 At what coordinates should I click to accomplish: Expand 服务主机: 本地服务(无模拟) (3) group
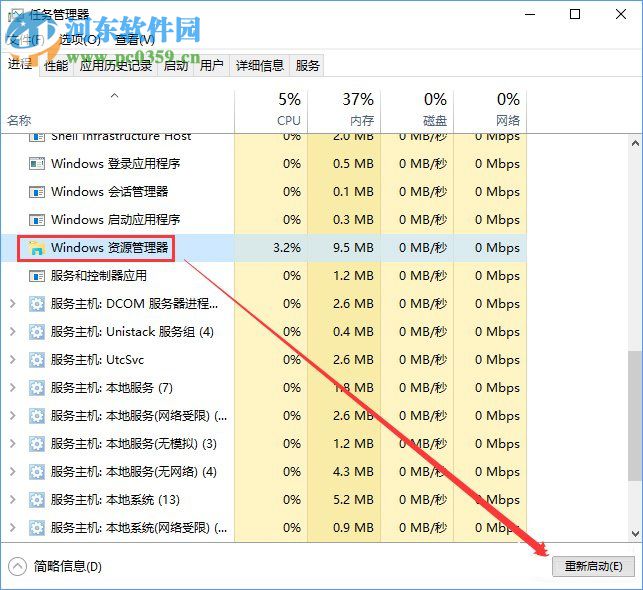(x=13, y=444)
